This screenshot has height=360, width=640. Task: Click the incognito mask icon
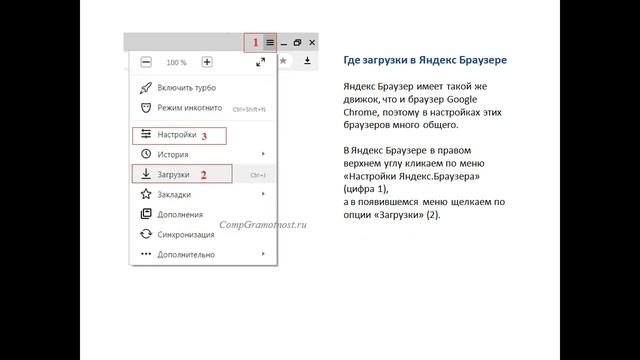pos(146,108)
